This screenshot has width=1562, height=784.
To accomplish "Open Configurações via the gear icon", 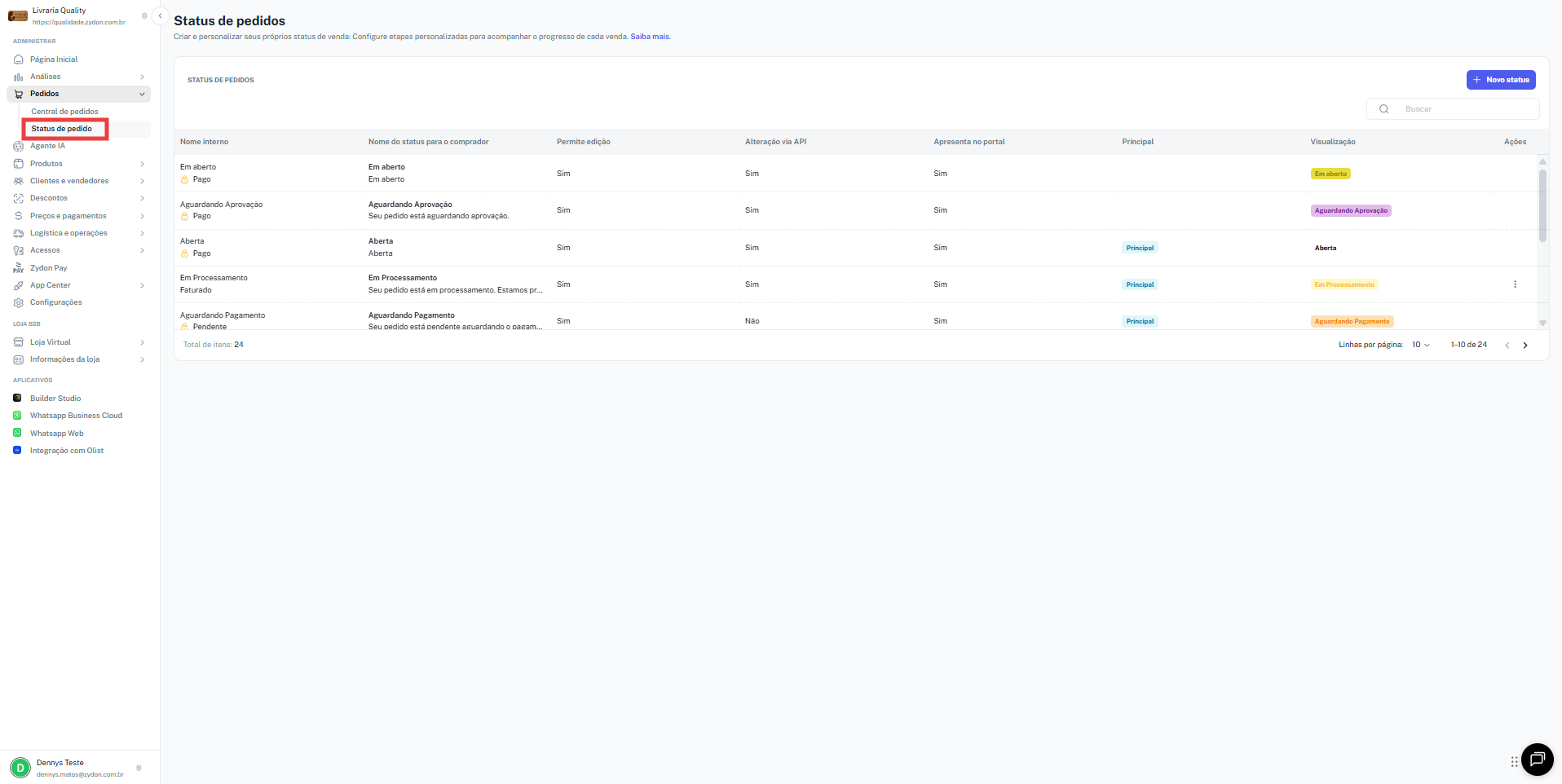I will [x=19, y=302].
